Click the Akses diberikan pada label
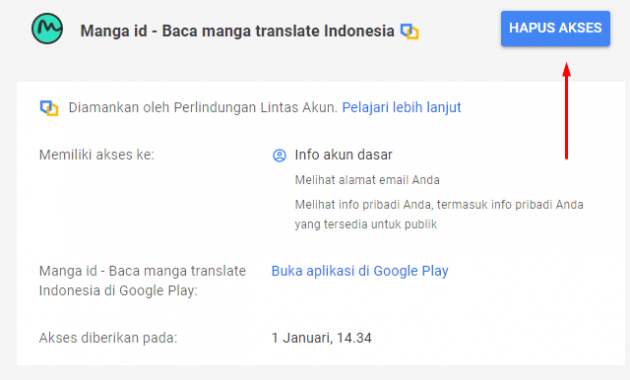 pos(108,338)
